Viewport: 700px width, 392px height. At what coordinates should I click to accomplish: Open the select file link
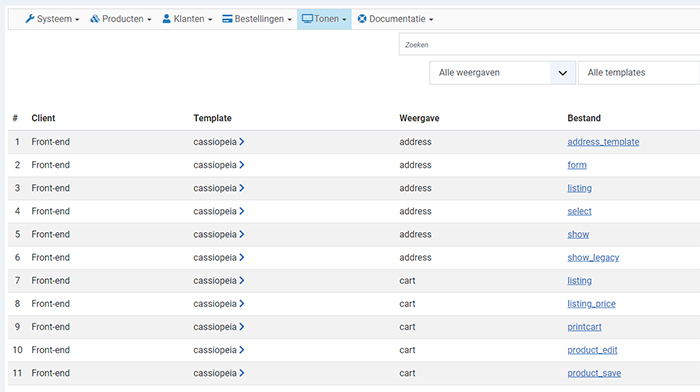pyautogui.click(x=579, y=211)
